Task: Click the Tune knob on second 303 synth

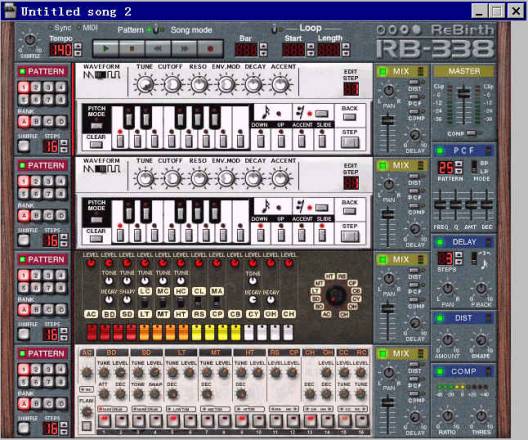Action: tap(145, 178)
